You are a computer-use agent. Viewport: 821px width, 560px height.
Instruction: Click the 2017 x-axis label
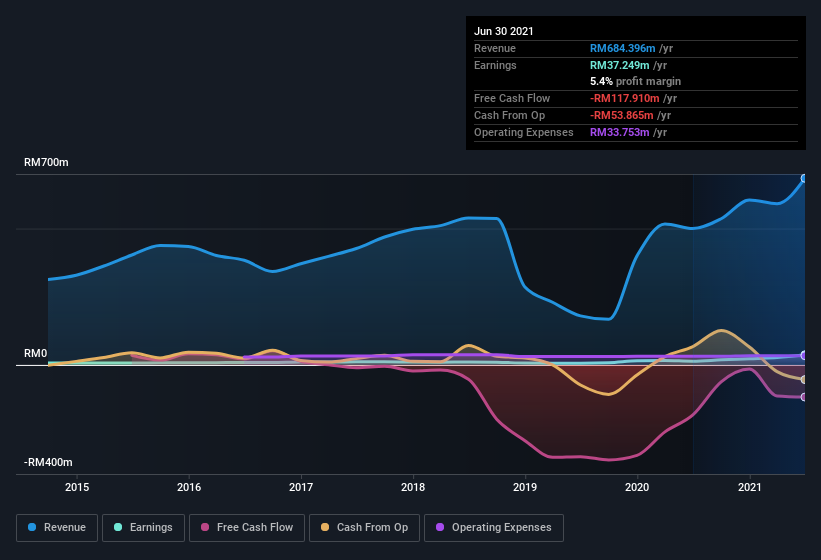[301, 487]
